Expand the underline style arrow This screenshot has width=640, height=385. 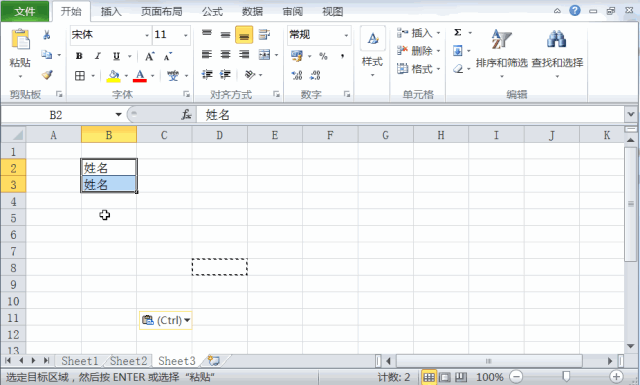pyautogui.click(x=130, y=56)
